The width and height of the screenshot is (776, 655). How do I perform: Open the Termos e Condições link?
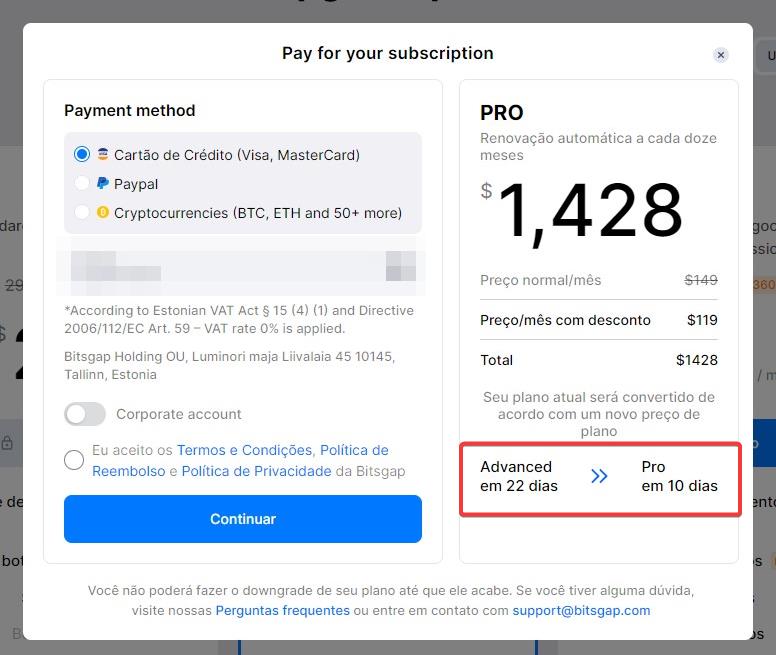click(x=244, y=450)
